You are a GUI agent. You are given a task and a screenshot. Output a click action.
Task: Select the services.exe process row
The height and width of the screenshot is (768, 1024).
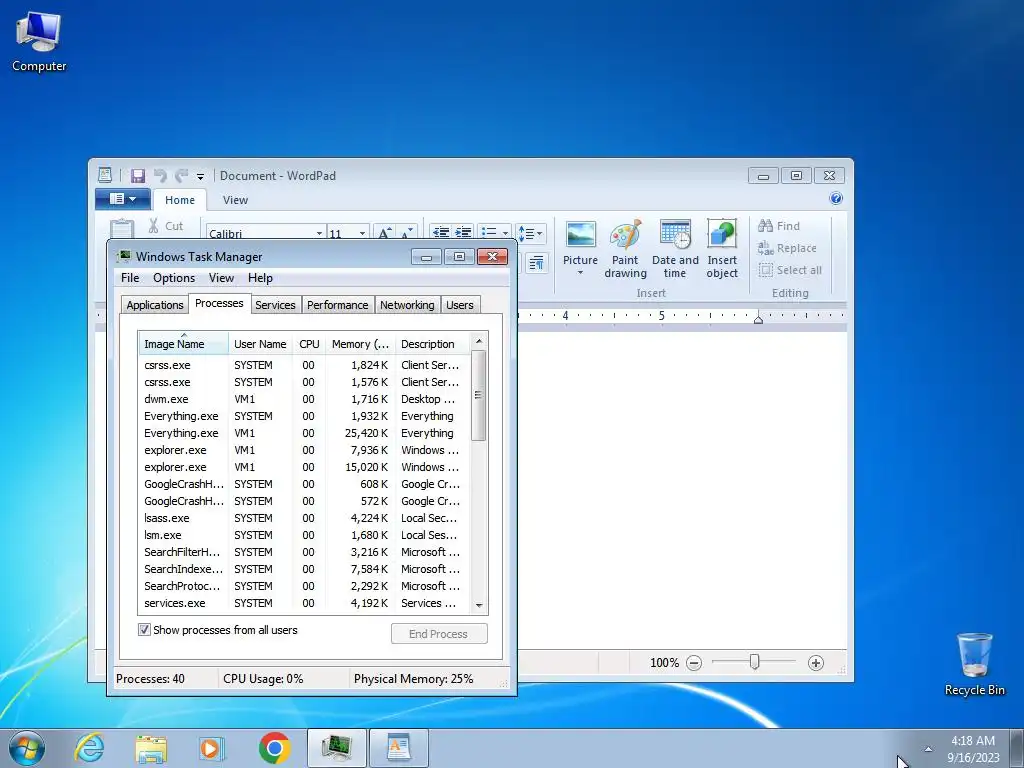(x=304, y=603)
